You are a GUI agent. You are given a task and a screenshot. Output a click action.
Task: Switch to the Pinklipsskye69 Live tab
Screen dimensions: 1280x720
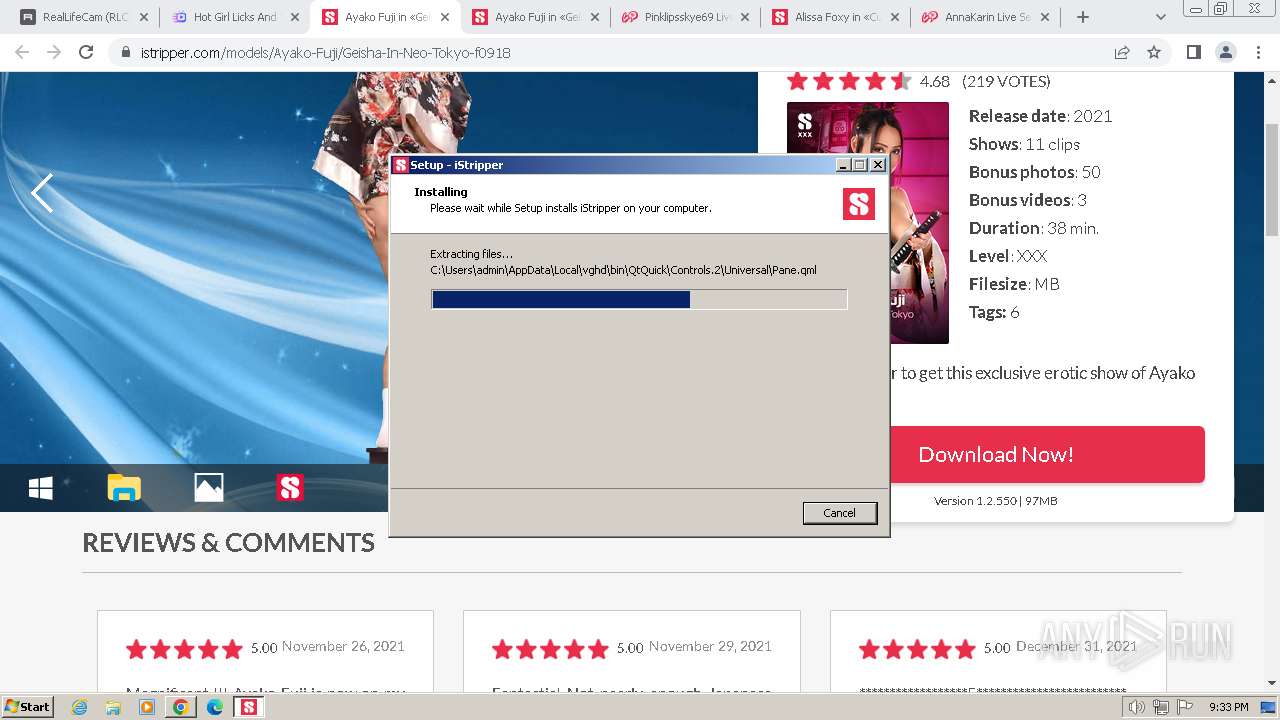[685, 17]
